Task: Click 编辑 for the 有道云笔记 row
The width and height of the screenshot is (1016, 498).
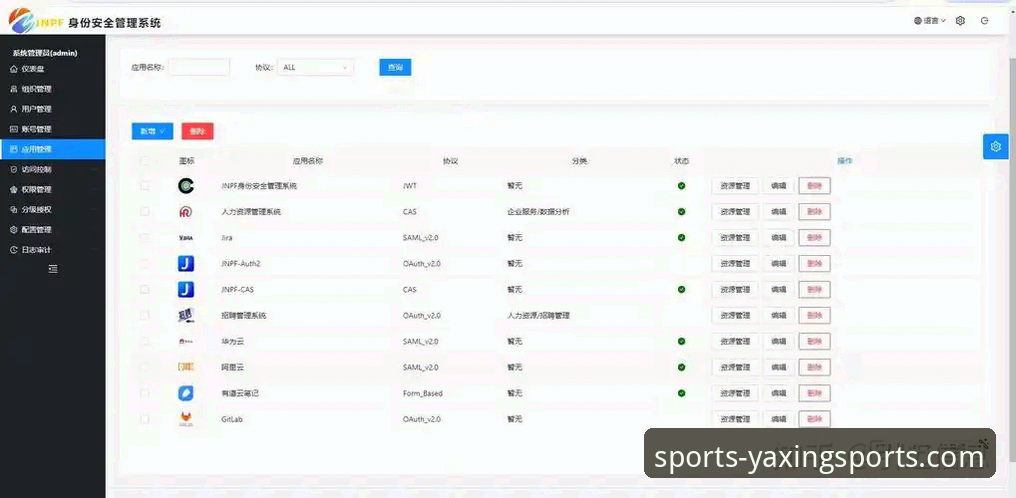Action: [x=778, y=393]
